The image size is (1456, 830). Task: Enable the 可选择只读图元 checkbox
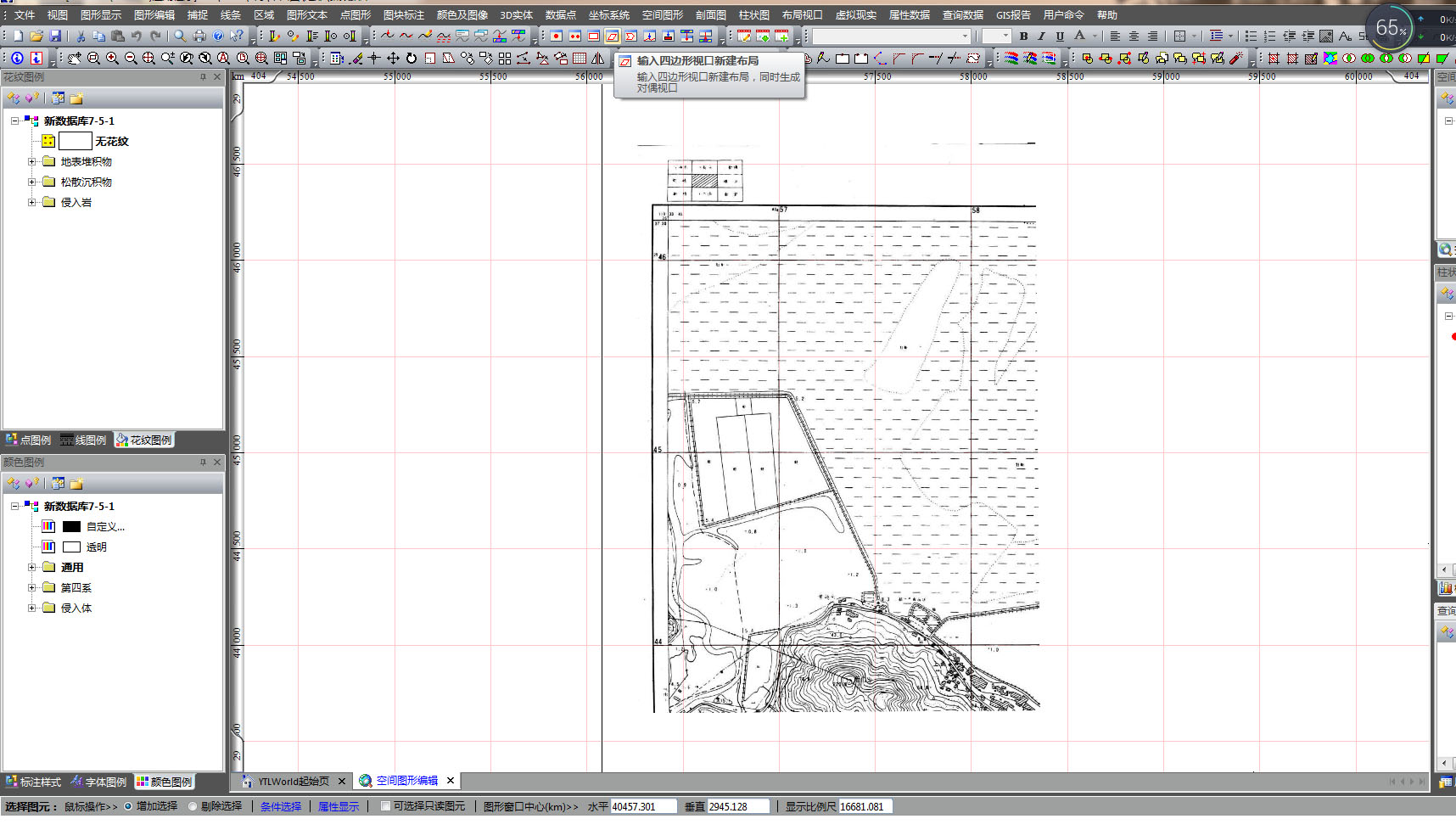tap(386, 806)
